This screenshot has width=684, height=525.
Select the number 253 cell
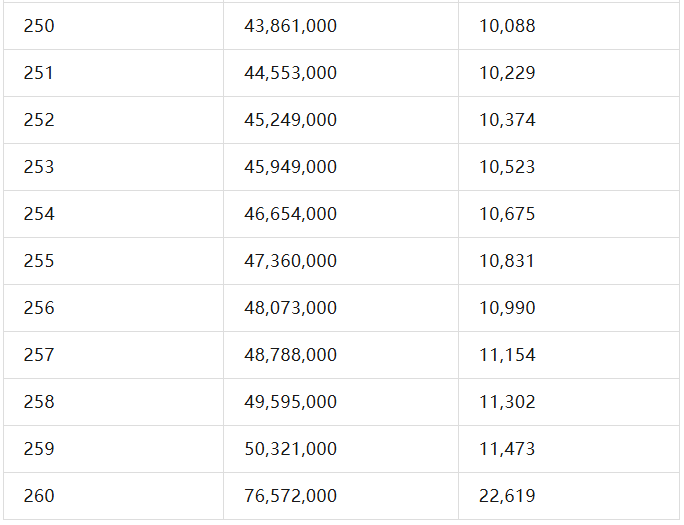click(40, 167)
